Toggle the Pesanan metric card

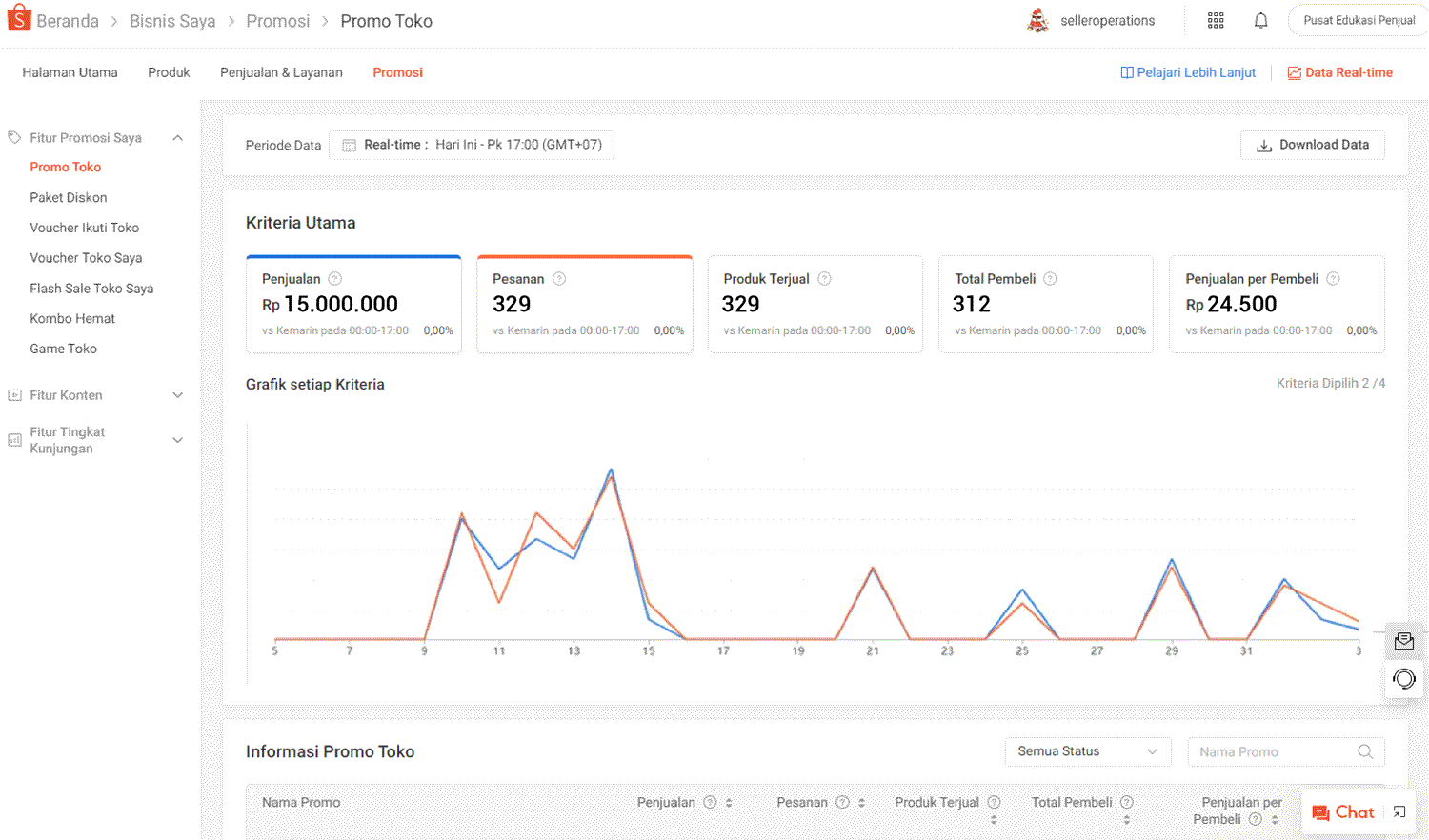click(584, 305)
